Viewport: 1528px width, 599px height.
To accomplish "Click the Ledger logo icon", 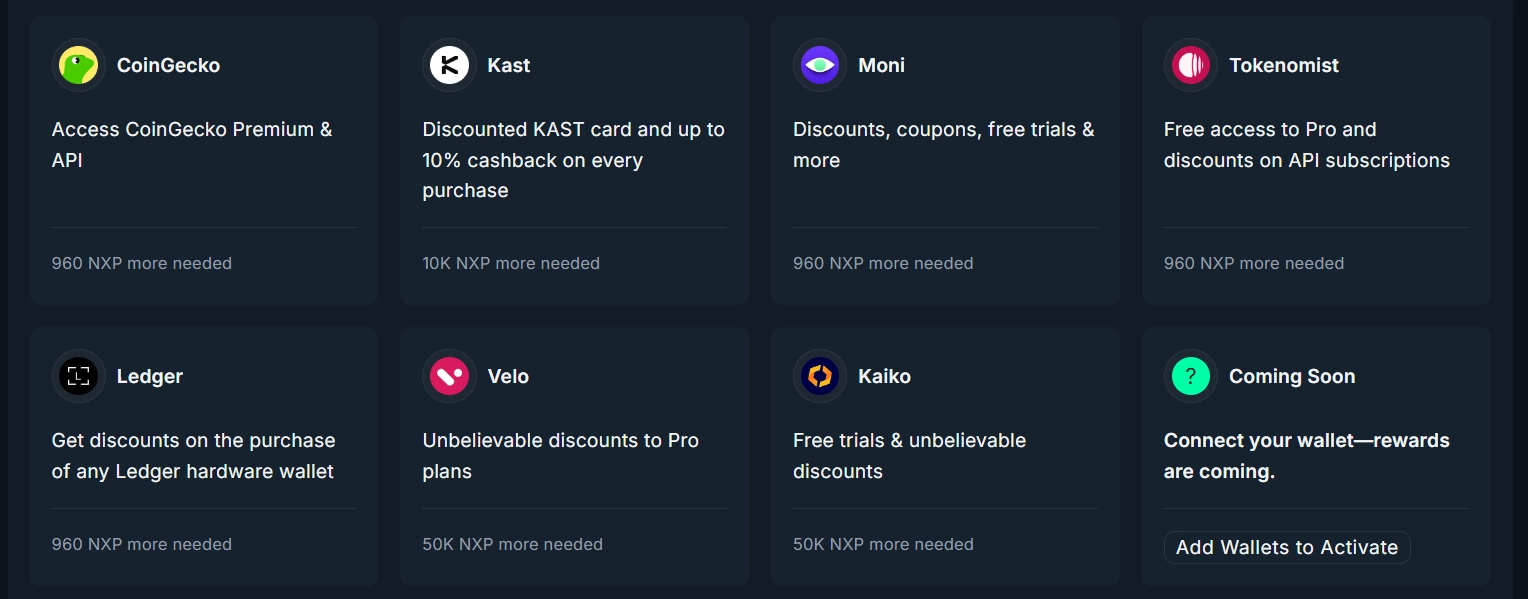I will (78, 376).
